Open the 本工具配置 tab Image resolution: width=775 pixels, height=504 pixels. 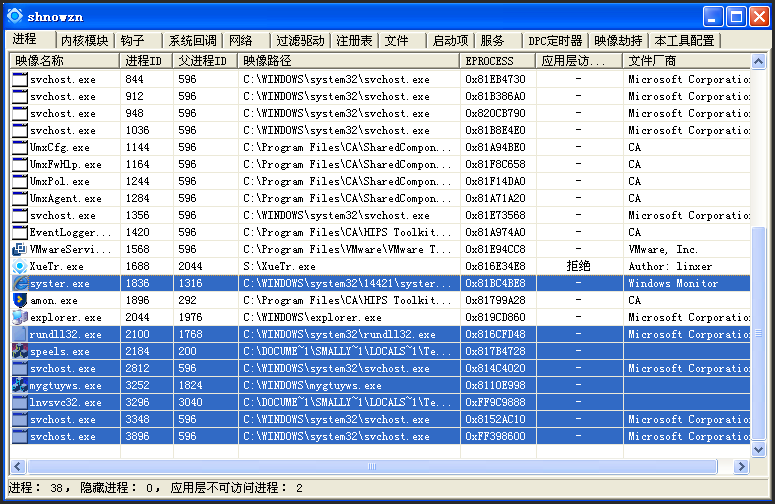685,41
